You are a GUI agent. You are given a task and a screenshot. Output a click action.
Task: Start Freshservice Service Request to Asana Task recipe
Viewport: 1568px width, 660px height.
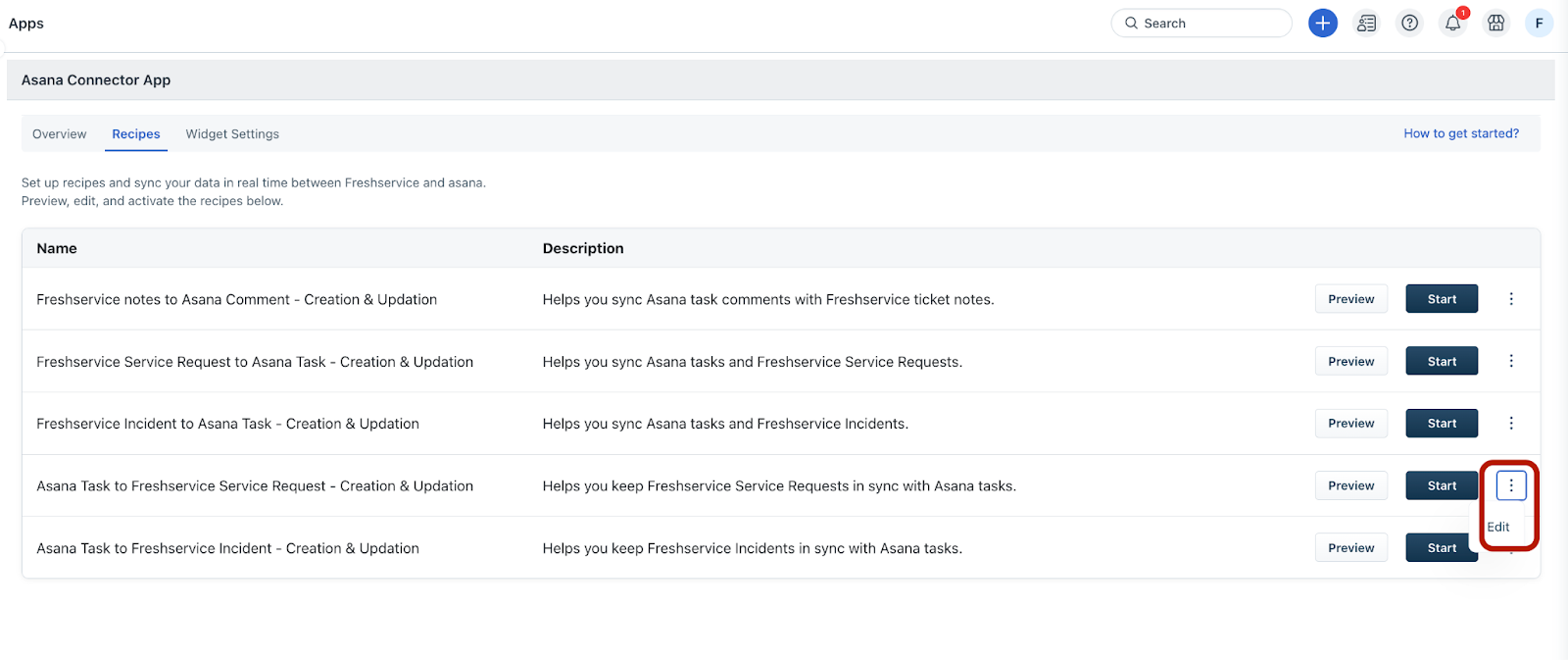(x=1442, y=361)
